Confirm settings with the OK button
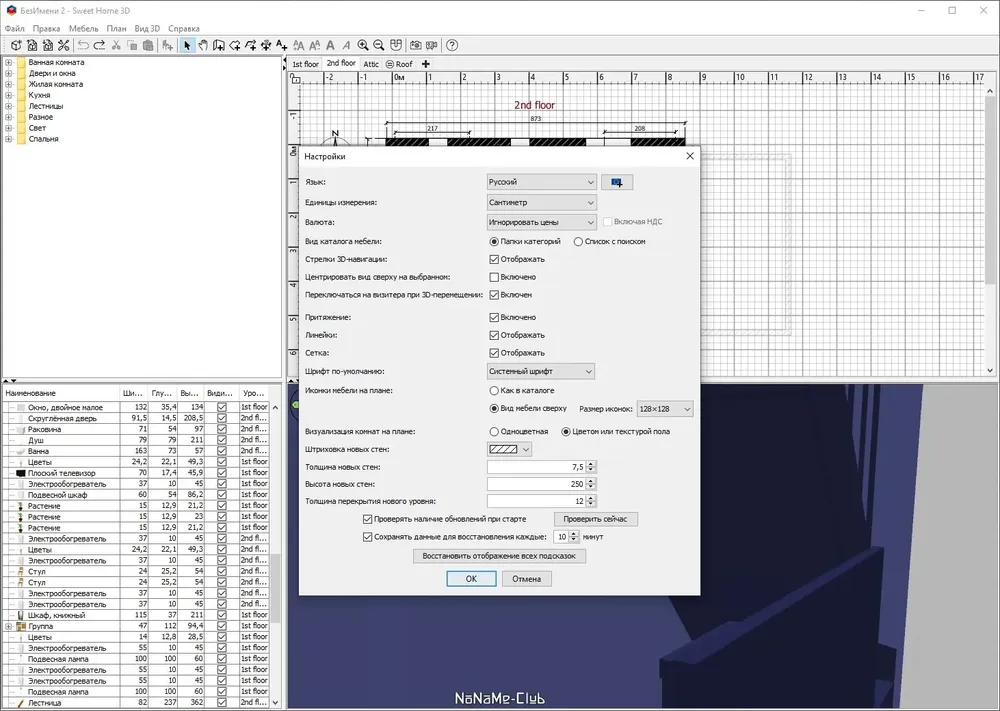 (x=471, y=579)
